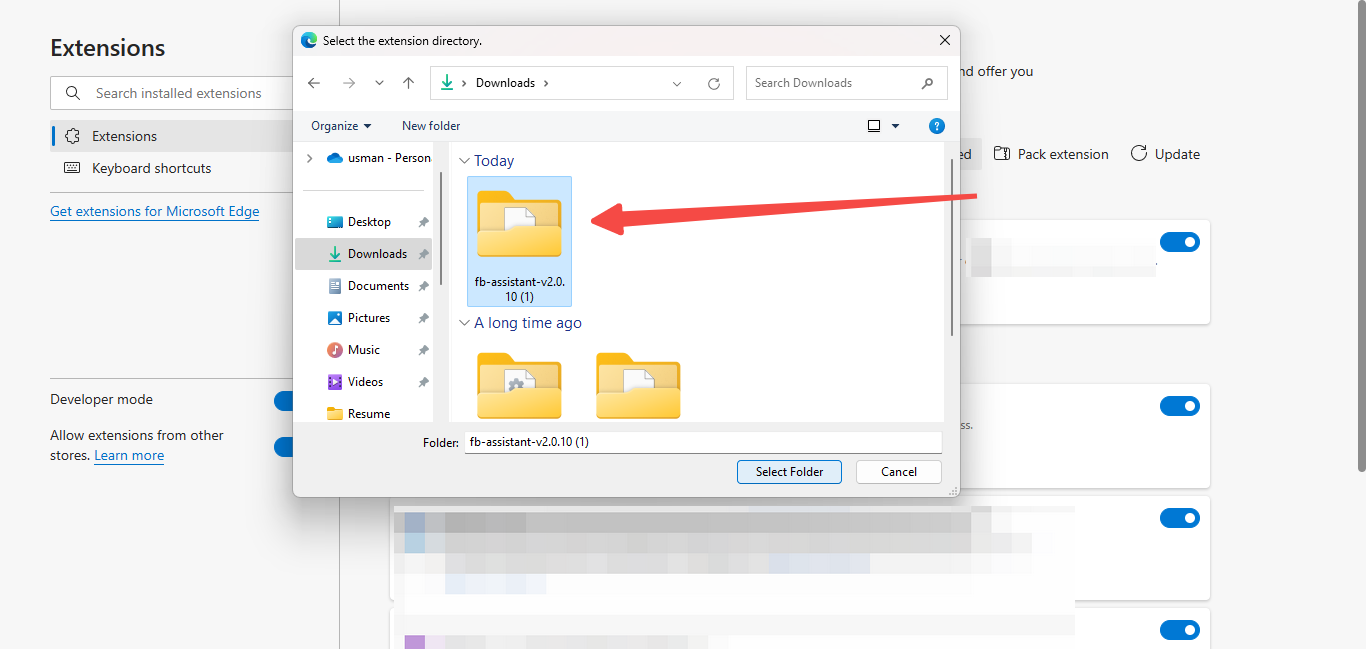
Task: Open the Organize dropdown menu
Action: 341,126
